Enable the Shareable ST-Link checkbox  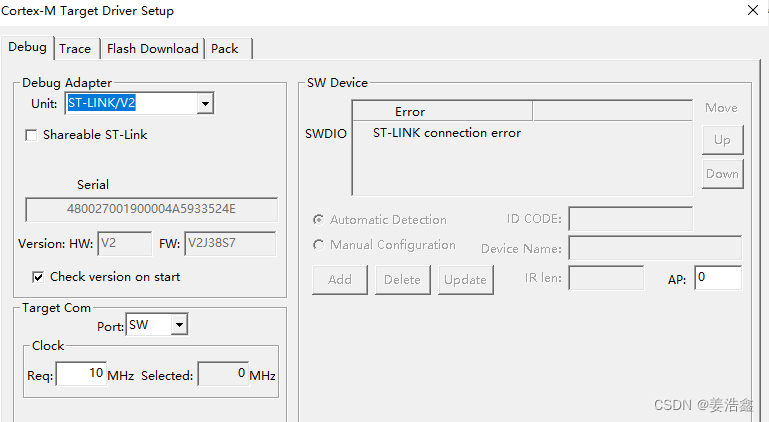point(31,135)
